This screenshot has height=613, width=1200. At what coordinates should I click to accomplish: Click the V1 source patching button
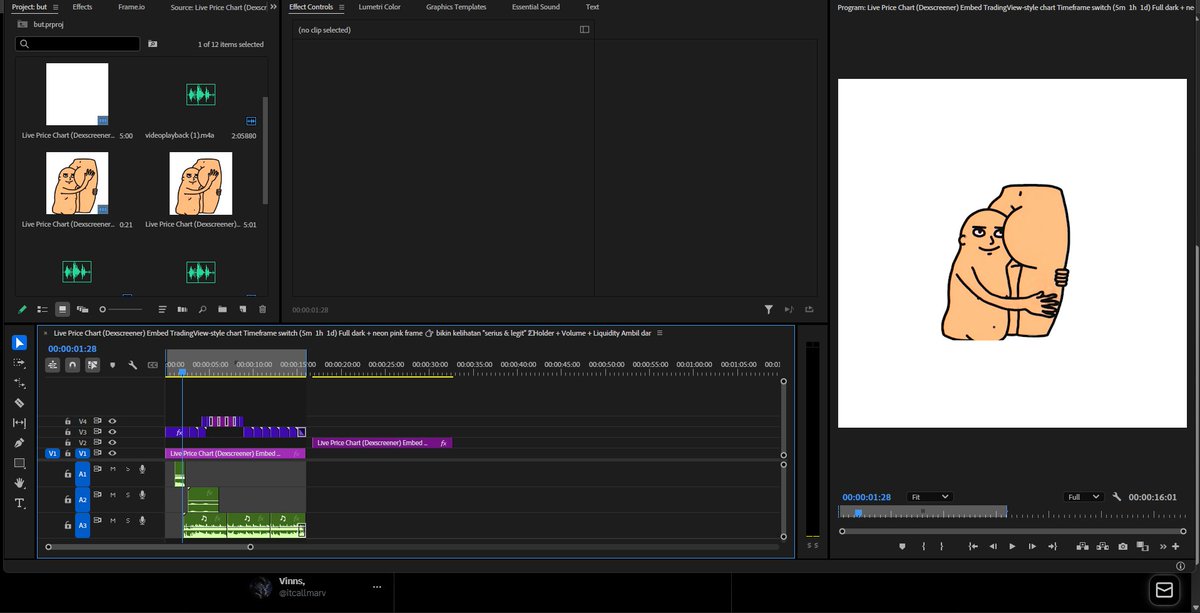[x=53, y=453]
